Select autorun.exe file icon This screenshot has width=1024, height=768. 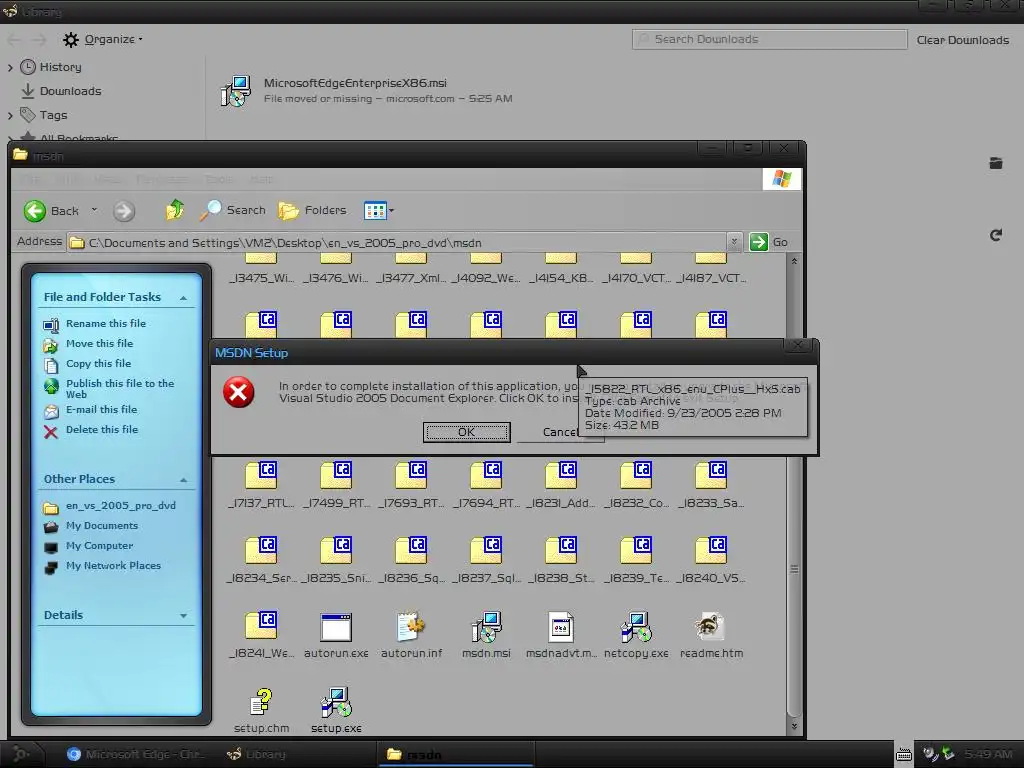[336, 628]
